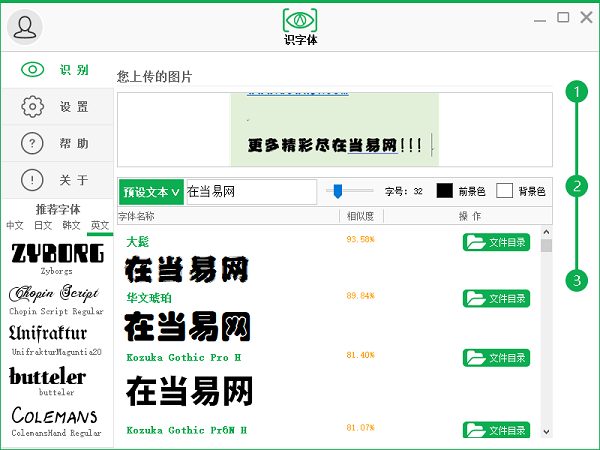Pick the black 前景色 color swatch
This screenshot has height=450, width=600.
coord(445,191)
